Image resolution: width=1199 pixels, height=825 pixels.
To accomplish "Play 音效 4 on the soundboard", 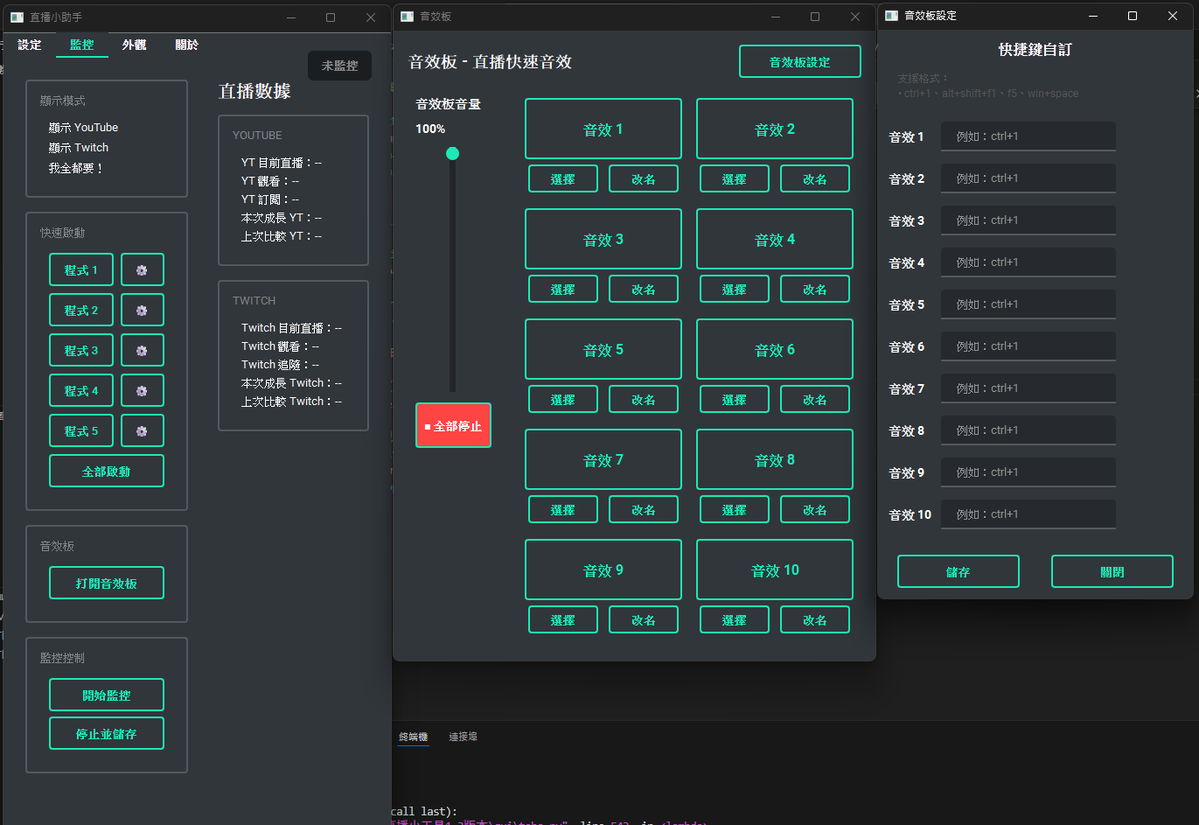I will click(775, 239).
